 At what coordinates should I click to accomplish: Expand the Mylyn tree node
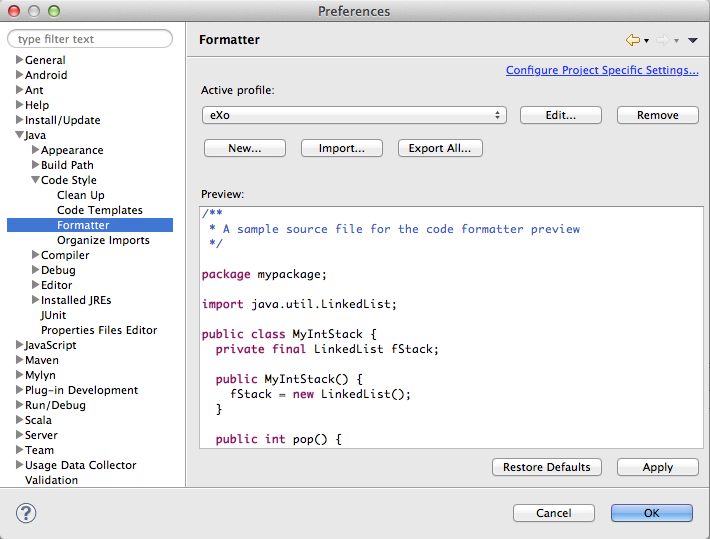(19, 375)
